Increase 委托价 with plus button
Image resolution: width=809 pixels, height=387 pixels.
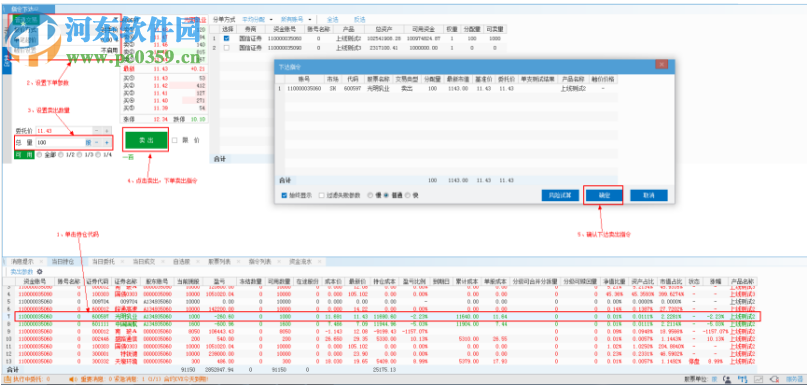coord(106,131)
